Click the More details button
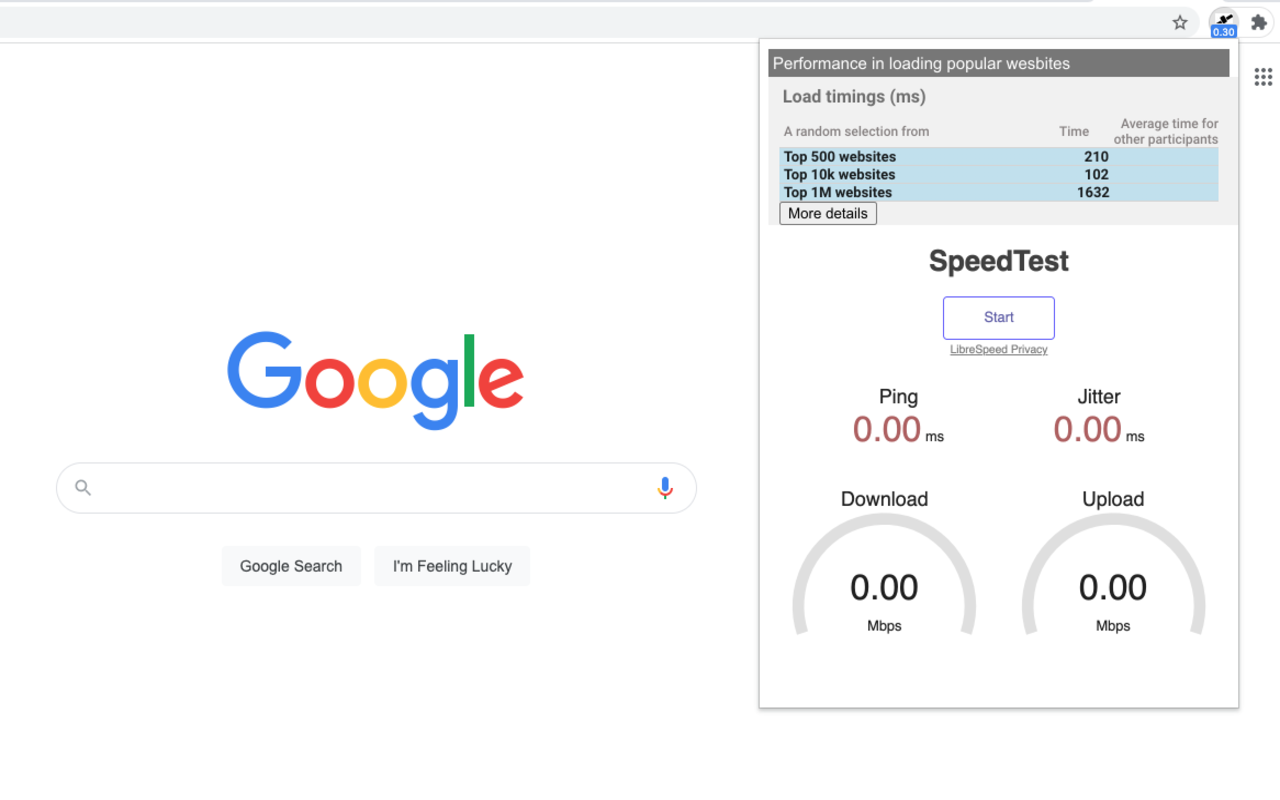Image resolution: width=1280 pixels, height=800 pixels. (x=827, y=213)
